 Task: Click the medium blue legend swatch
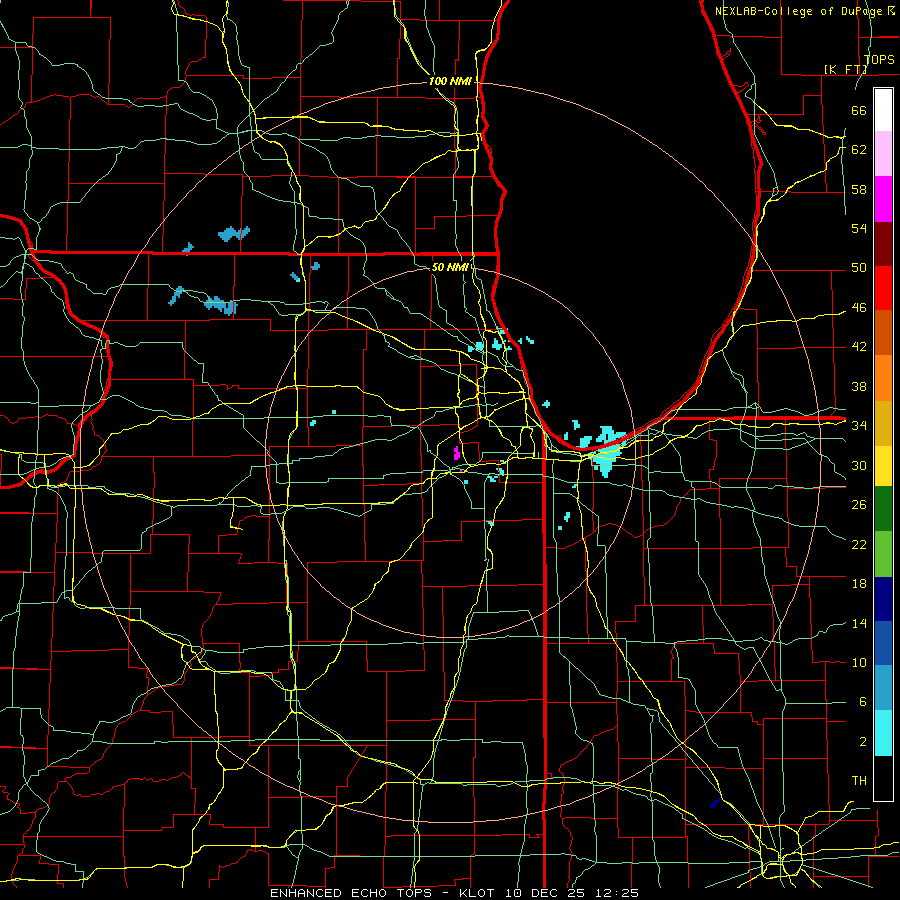[883, 643]
